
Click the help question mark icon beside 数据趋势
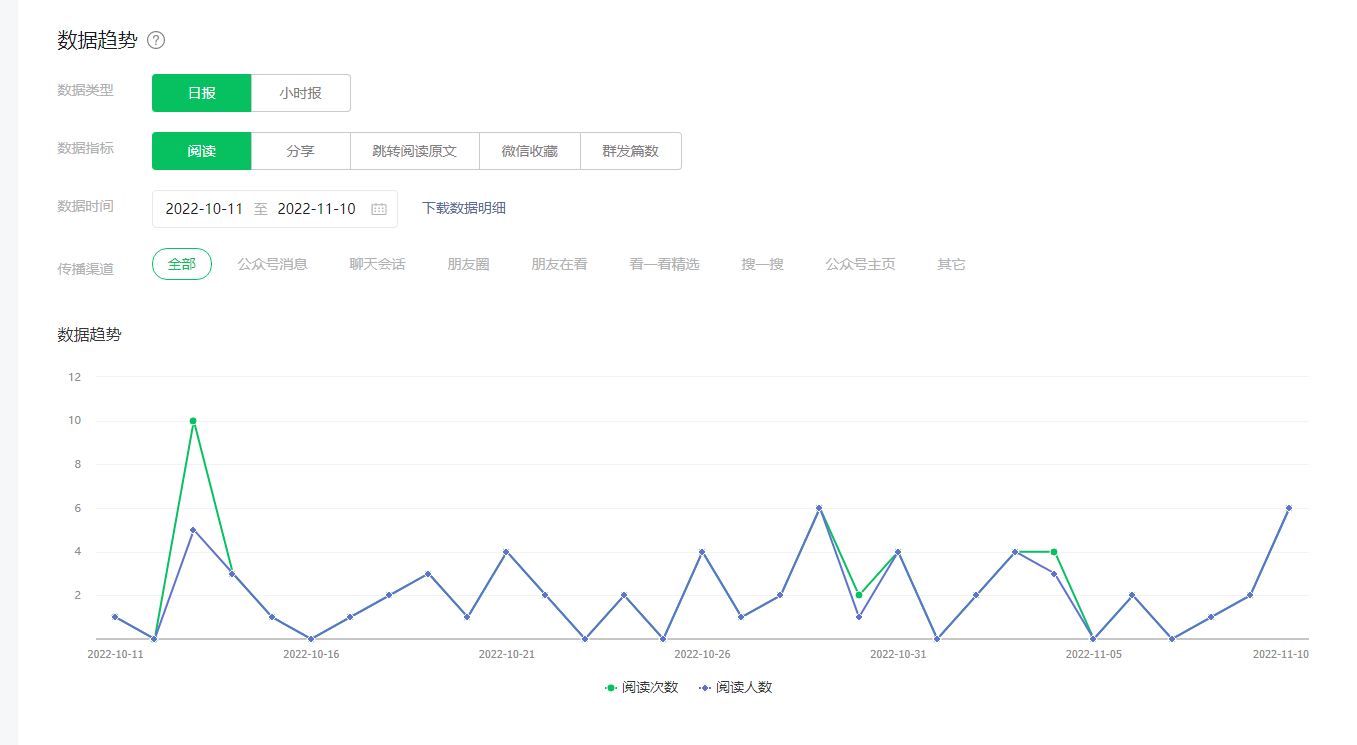pos(156,40)
